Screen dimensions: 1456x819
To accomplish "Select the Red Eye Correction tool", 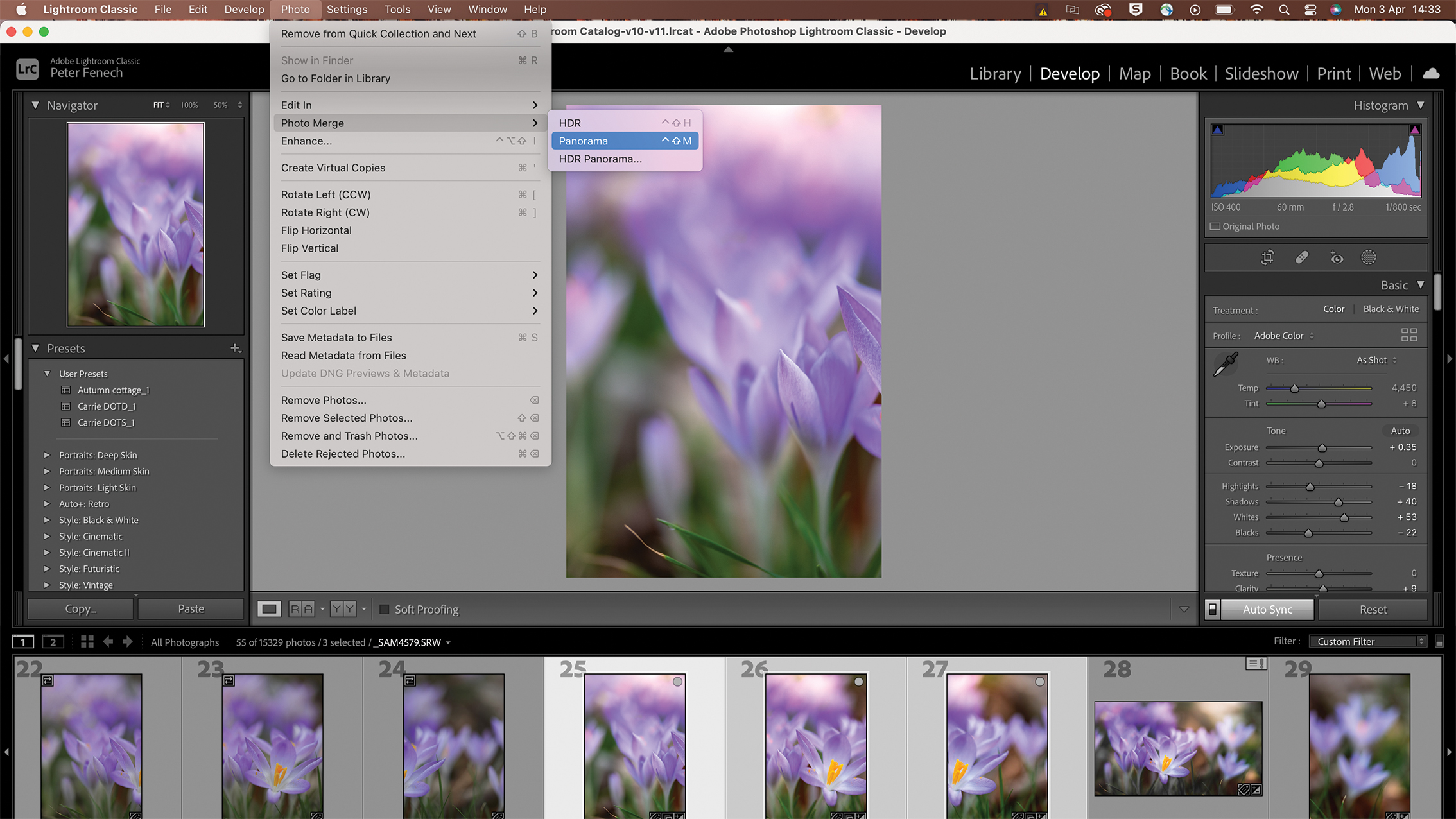I will tap(1337, 257).
